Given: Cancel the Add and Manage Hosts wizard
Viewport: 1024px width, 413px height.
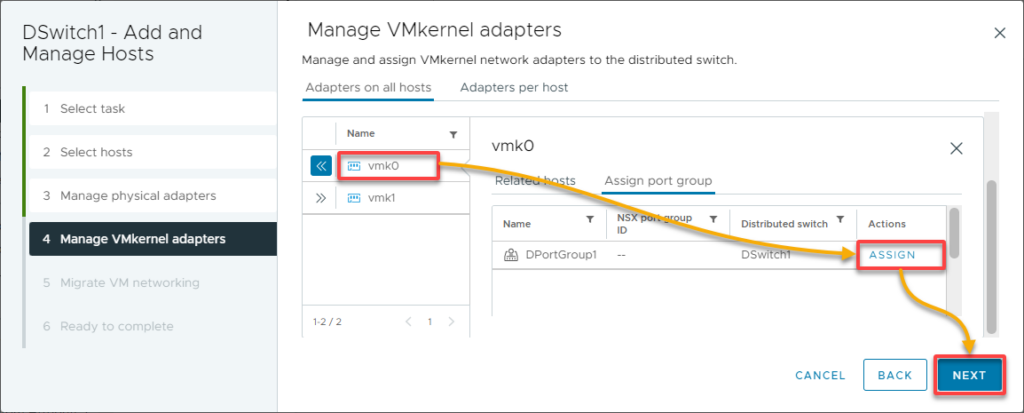Looking at the screenshot, I should pyautogui.click(x=821, y=375).
